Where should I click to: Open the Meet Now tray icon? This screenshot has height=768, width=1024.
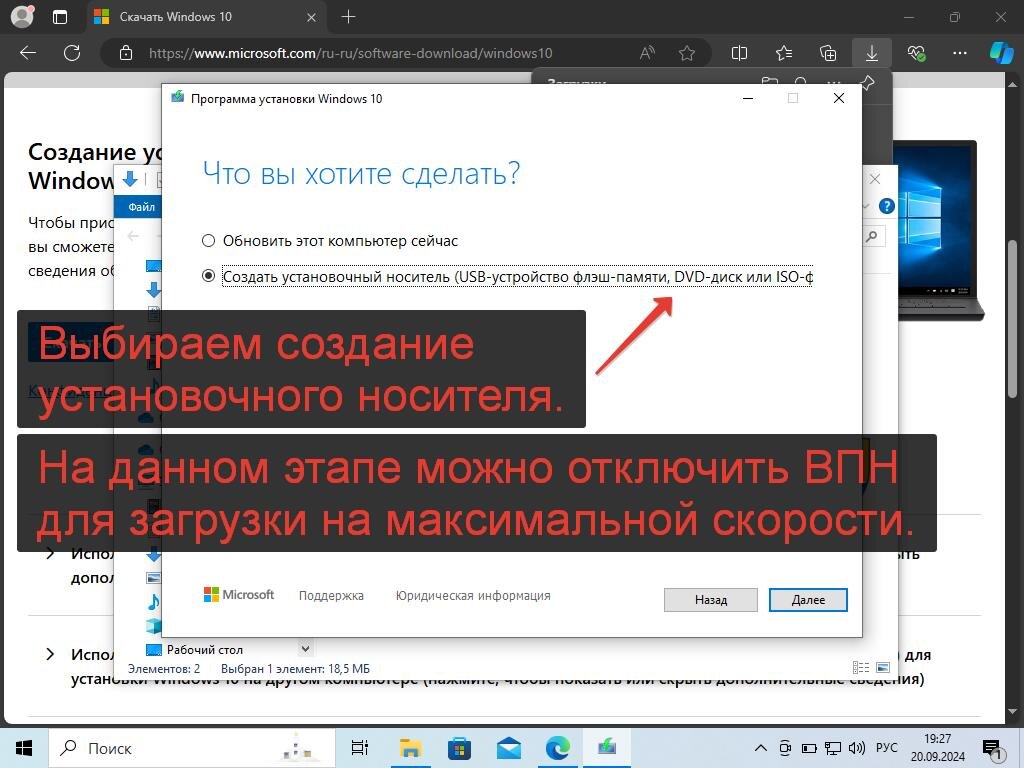[785, 748]
